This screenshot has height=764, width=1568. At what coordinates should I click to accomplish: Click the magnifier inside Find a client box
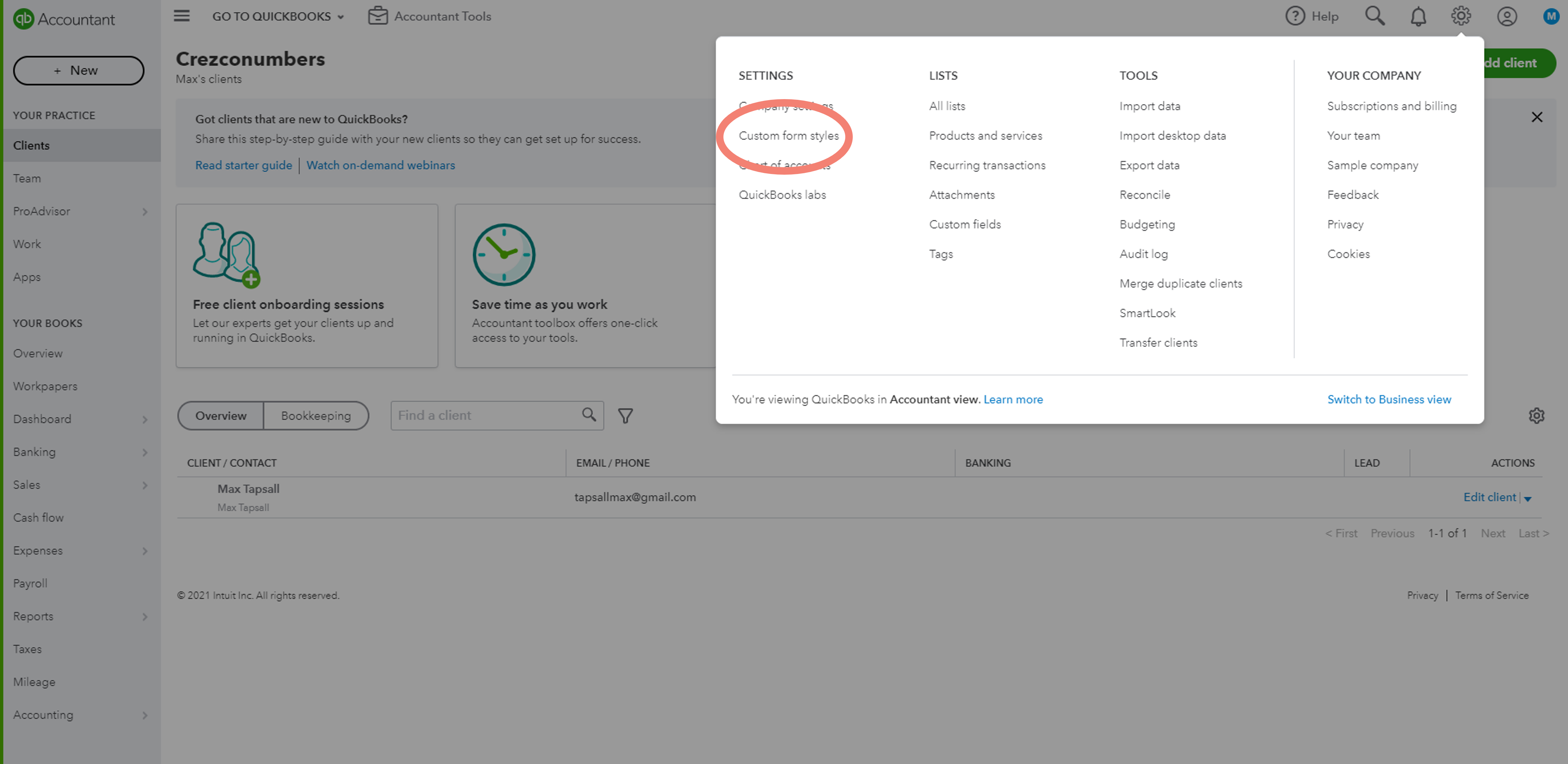tap(589, 415)
